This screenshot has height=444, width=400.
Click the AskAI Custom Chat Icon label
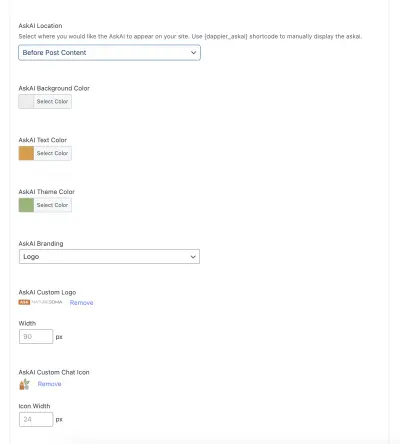coord(54,372)
